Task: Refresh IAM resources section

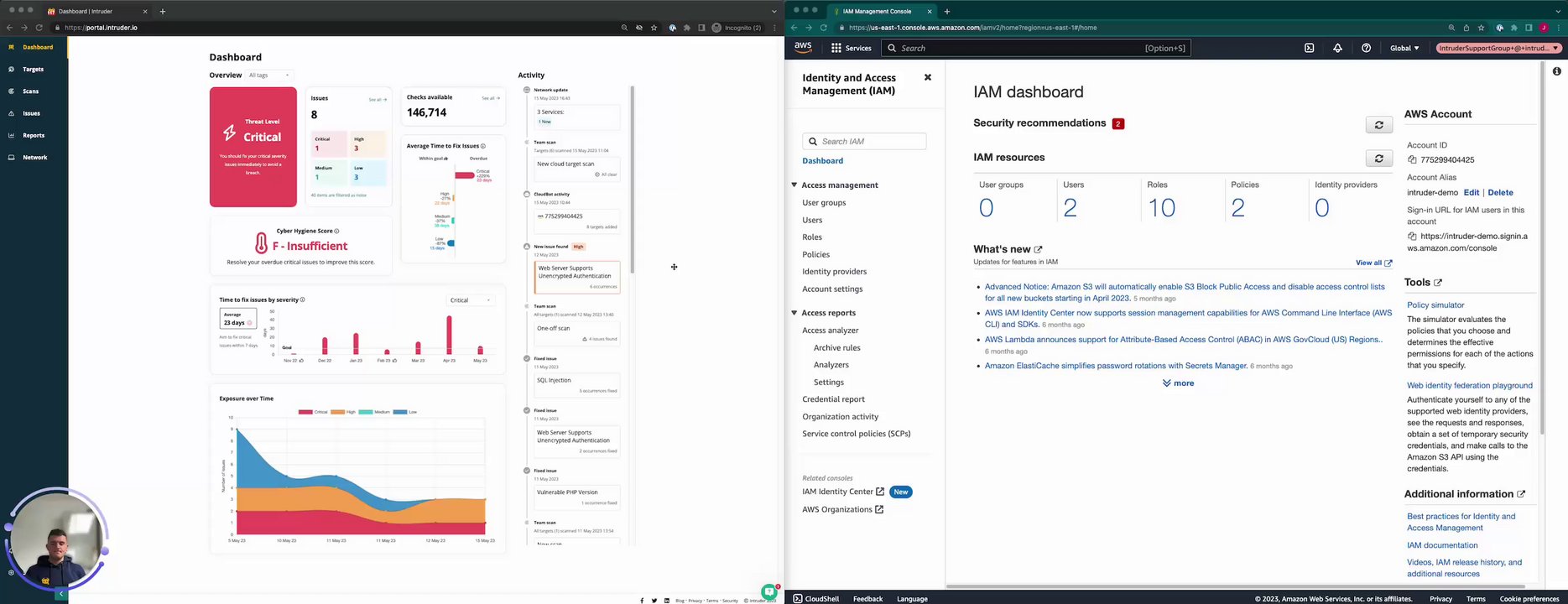Action: click(1378, 158)
